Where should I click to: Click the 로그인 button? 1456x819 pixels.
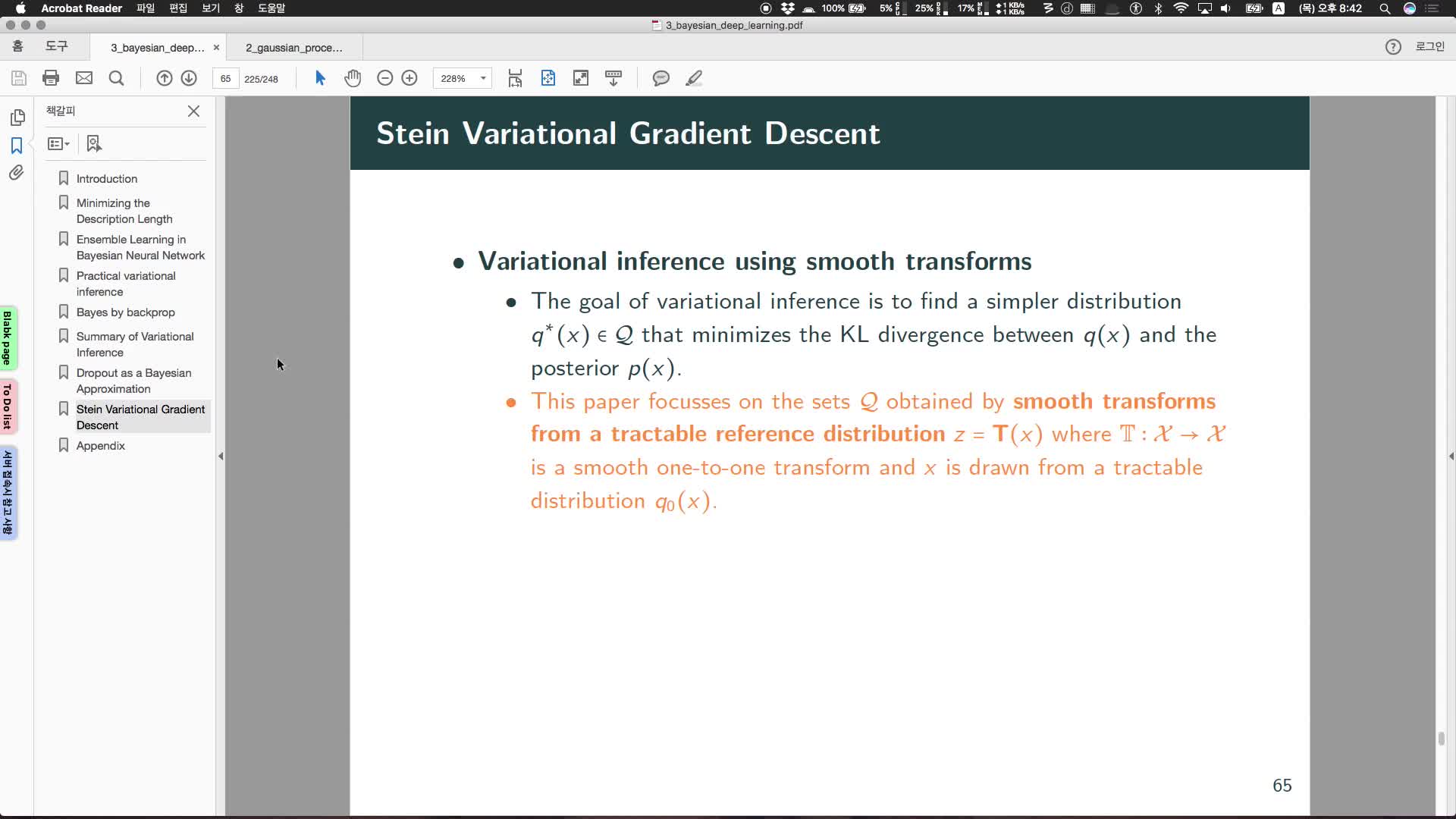(1432, 45)
